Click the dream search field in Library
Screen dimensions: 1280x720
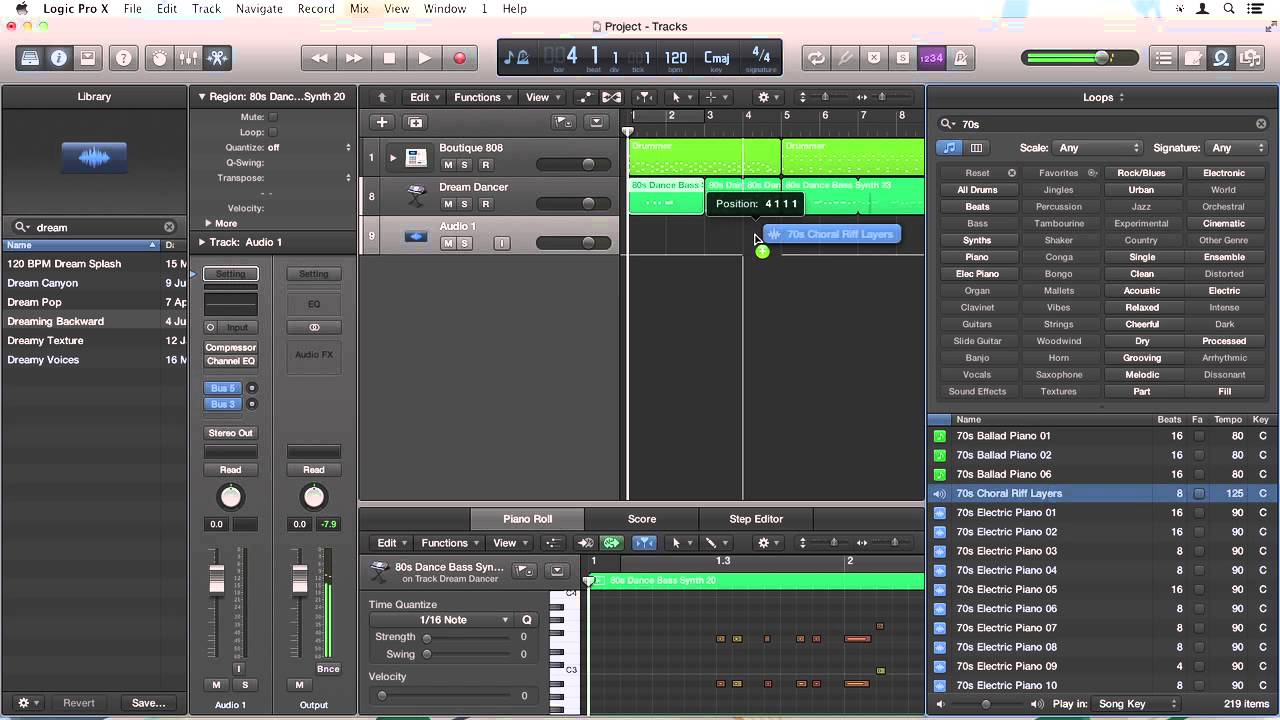point(95,227)
